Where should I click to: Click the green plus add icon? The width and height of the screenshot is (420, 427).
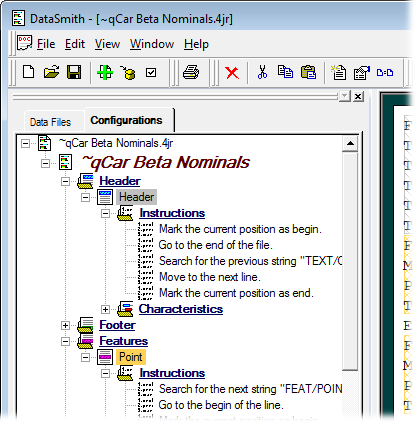(x=105, y=72)
